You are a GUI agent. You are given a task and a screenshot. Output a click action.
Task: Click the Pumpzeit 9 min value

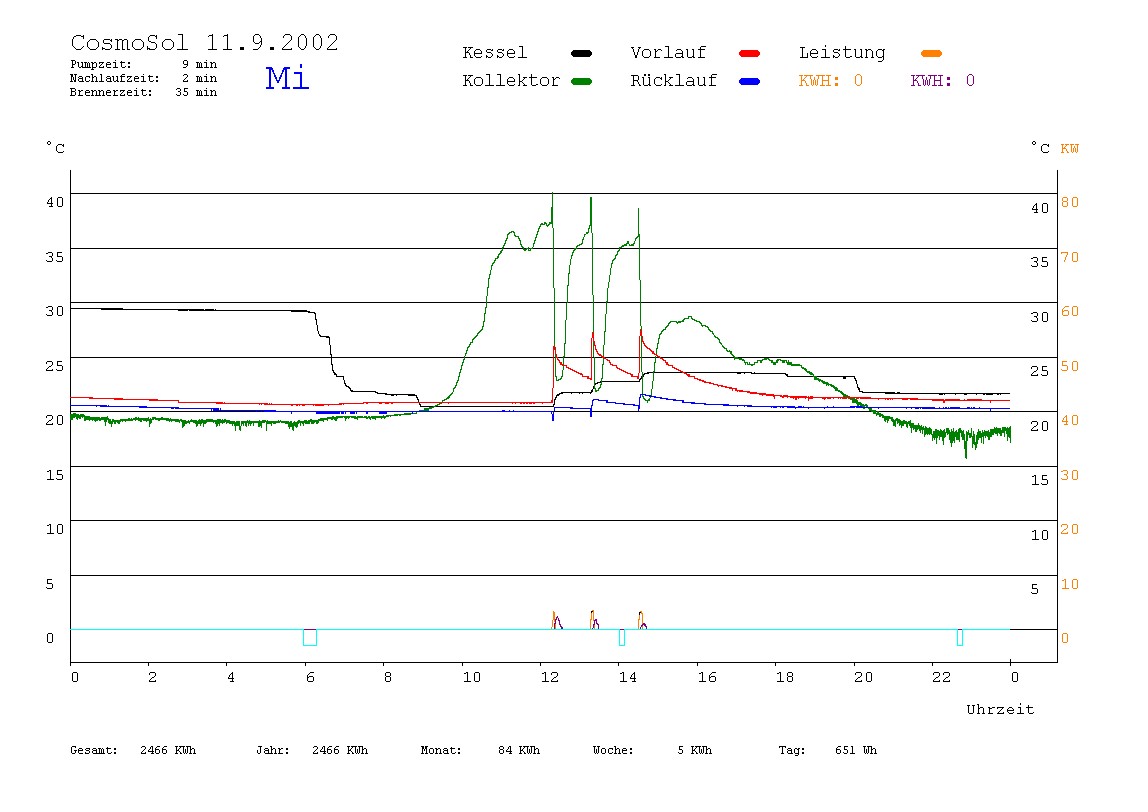(x=199, y=64)
